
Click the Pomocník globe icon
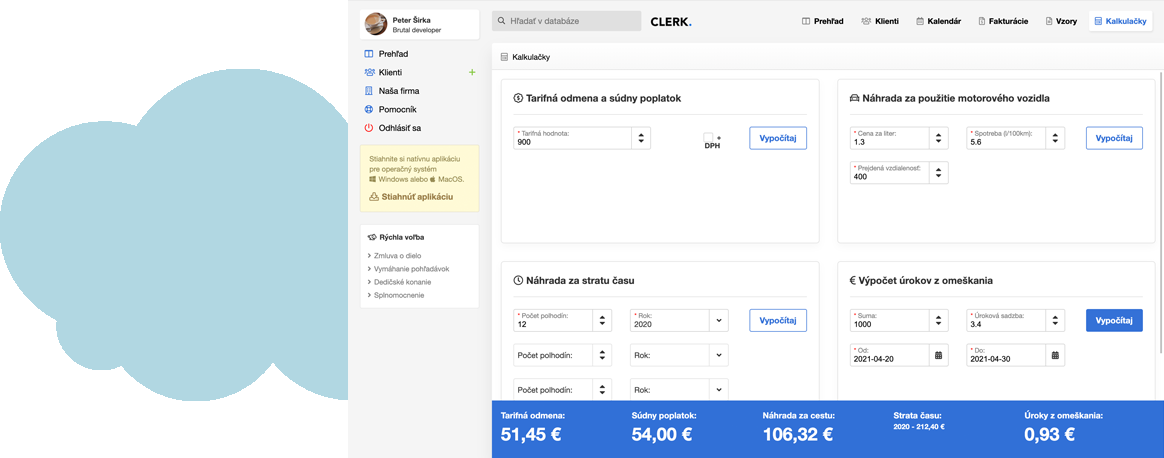[369, 109]
